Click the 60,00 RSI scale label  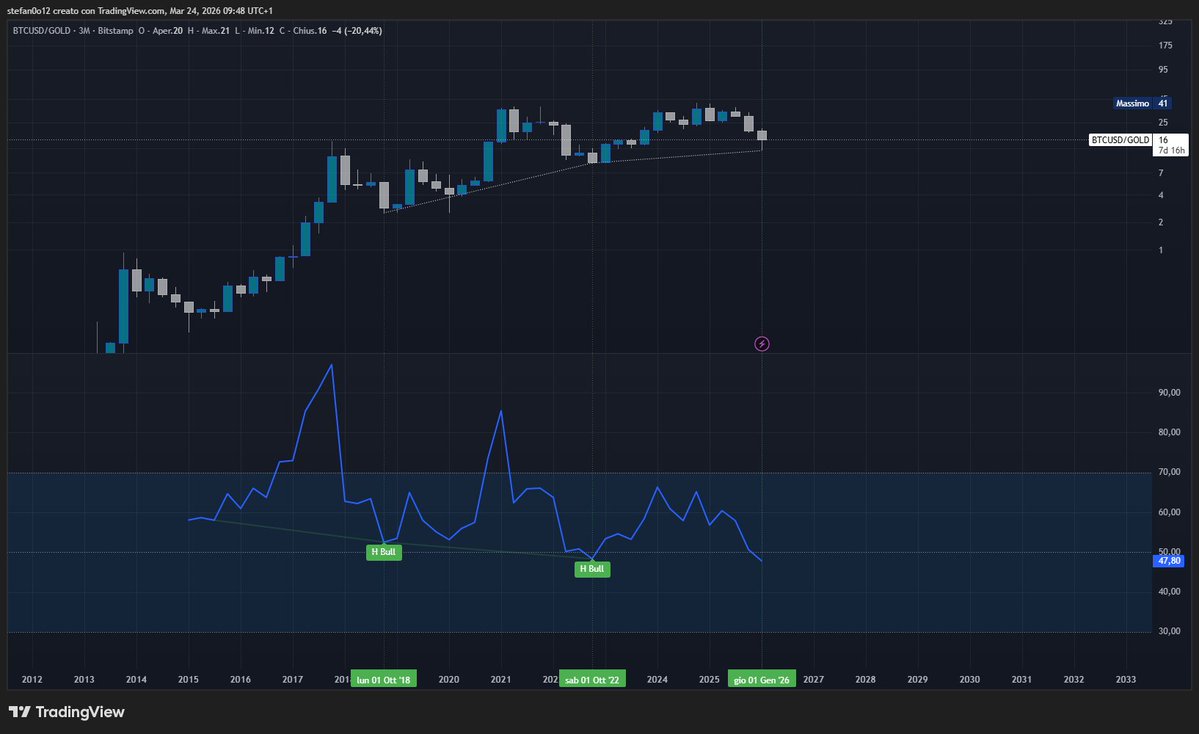1169,512
